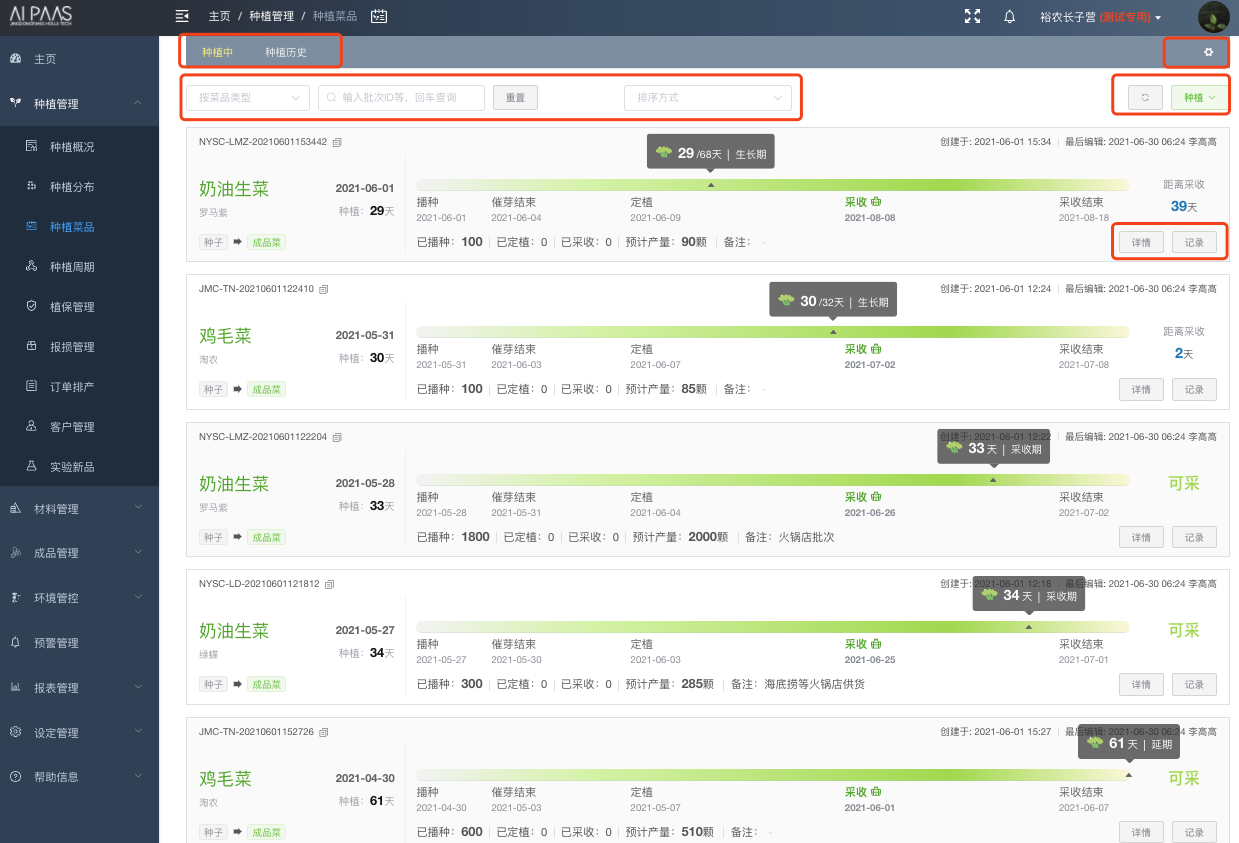Image resolution: width=1239 pixels, height=843 pixels.
Task: Expand the 材料管理 sidebar menu
Action: pos(79,509)
